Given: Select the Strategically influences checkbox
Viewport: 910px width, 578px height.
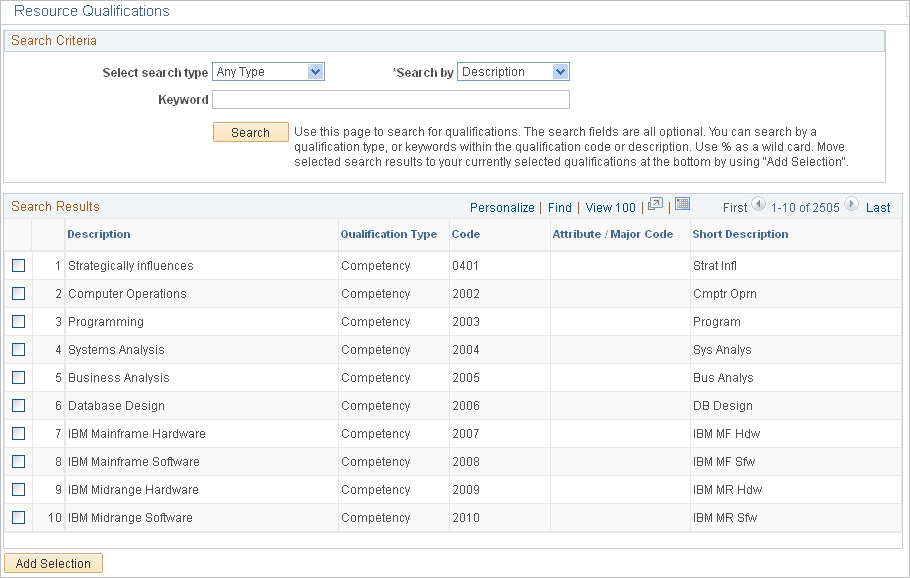Looking at the screenshot, I should pos(18,265).
